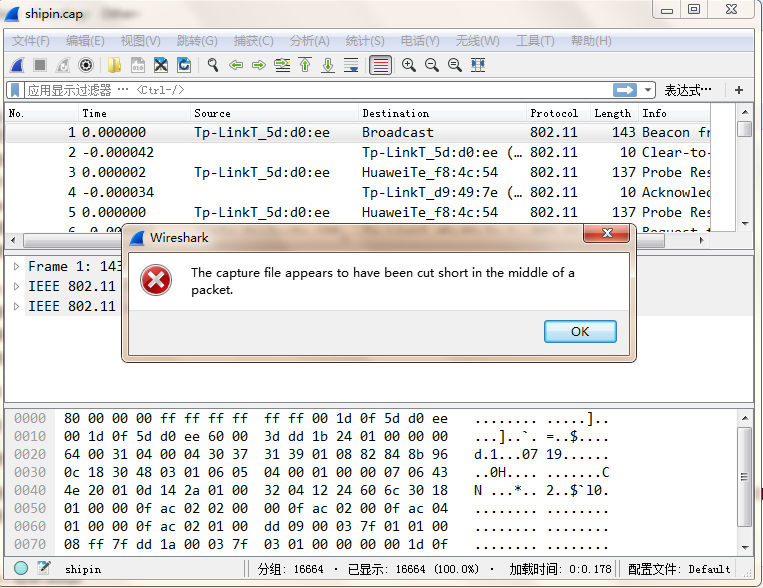Apply display filter arrow button
The image size is (763, 588).
tap(625, 90)
